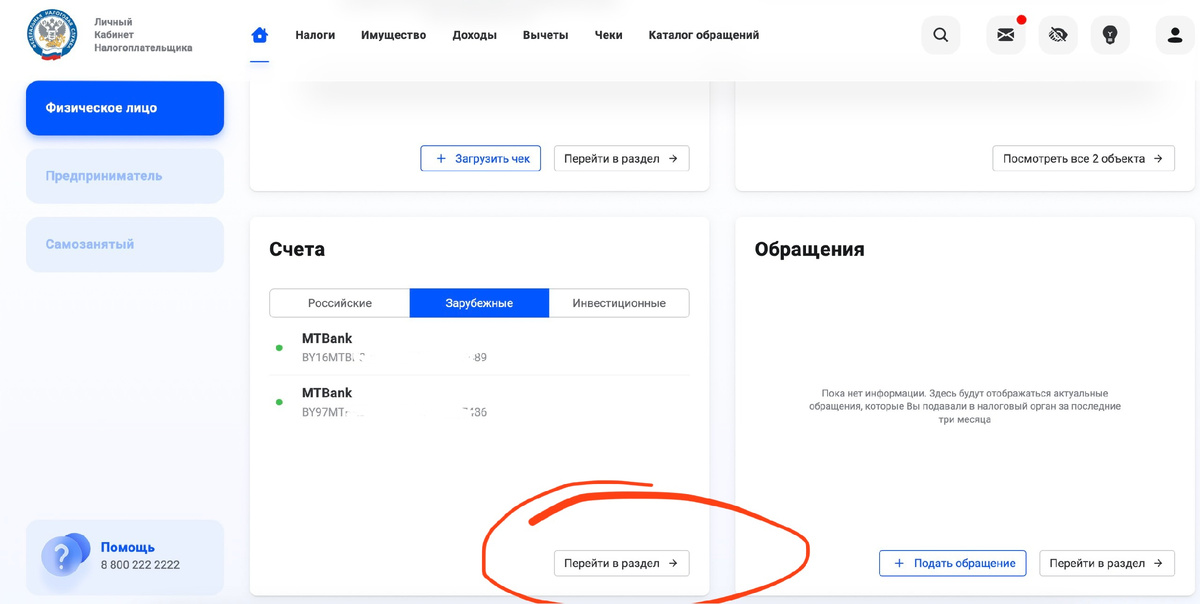The image size is (1200, 604).
Task: Open Каталог обращений menu
Action: coord(703,35)
